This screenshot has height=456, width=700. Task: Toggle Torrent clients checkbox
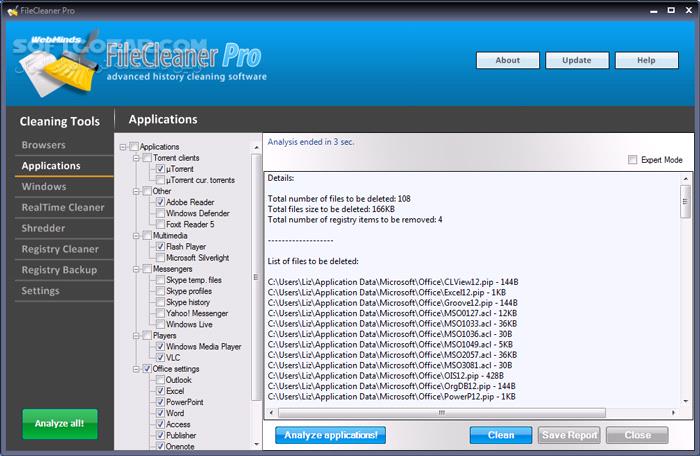tap(147, 158)
